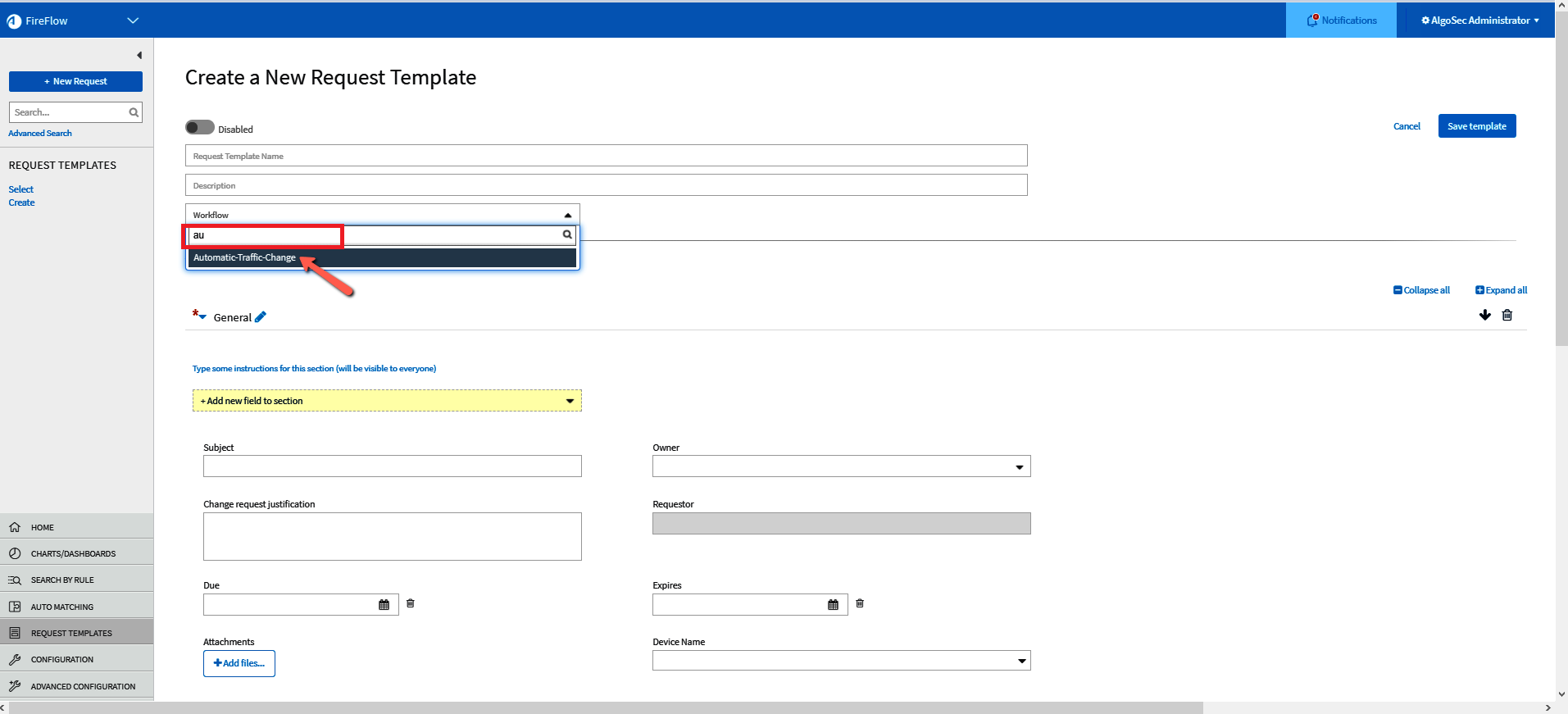Click the Cancel link
The width and height of the screenshot is (1568, 714).
(x=1407, y=126)
